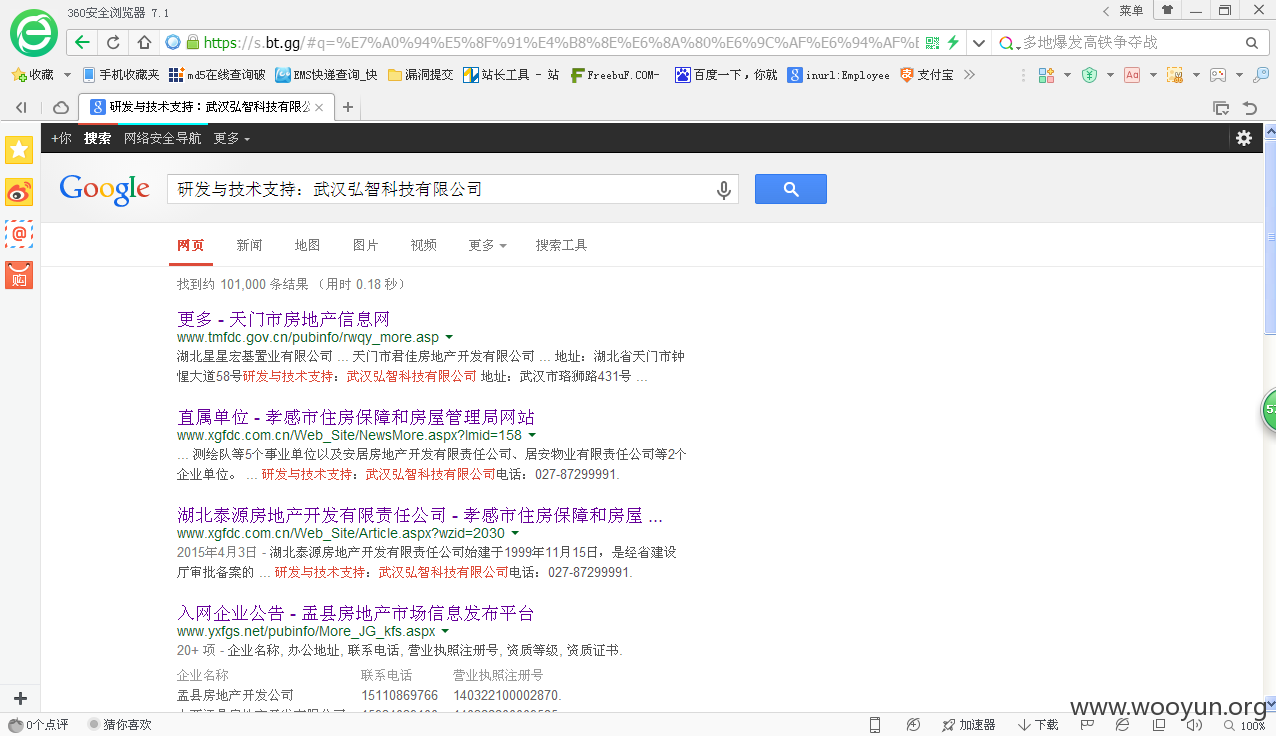Open the green arrow beside the yxfgs.net URL

(x=445, y=632)
